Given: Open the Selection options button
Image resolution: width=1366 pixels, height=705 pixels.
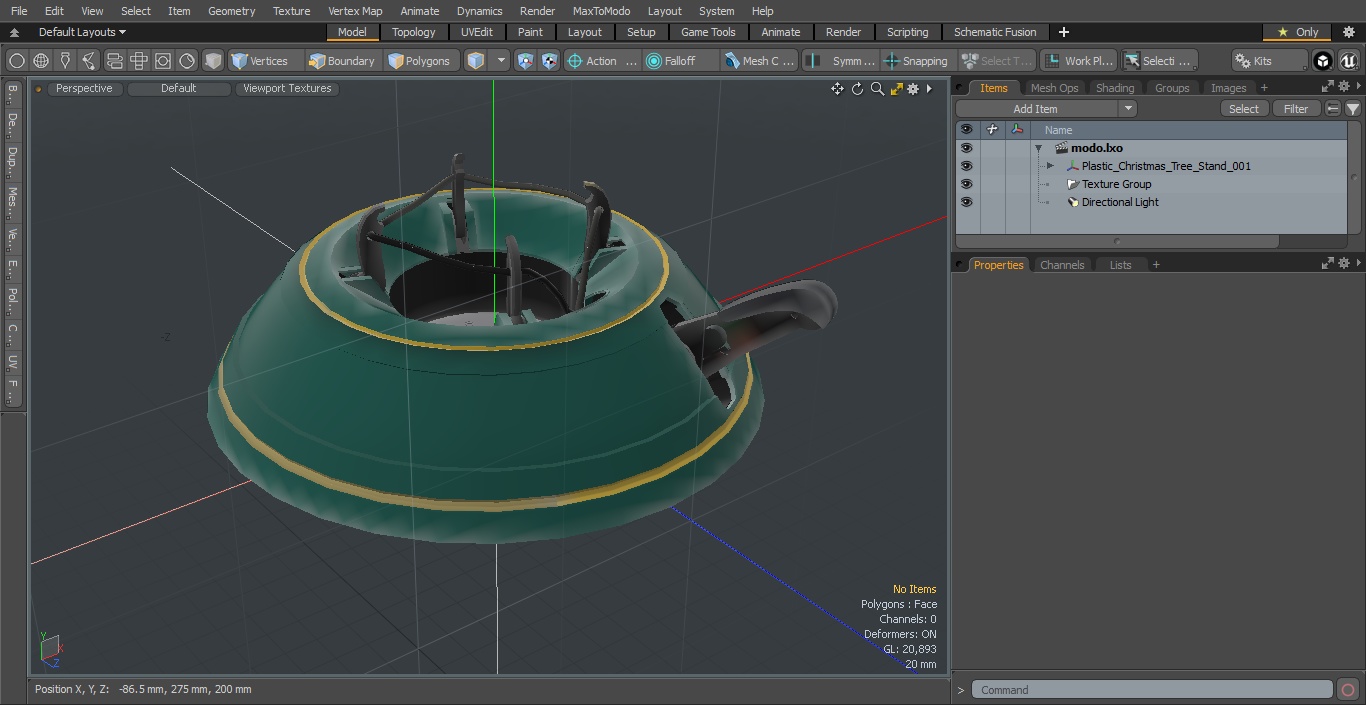Looking at the screenshot, I should [x=1158, y=61].
